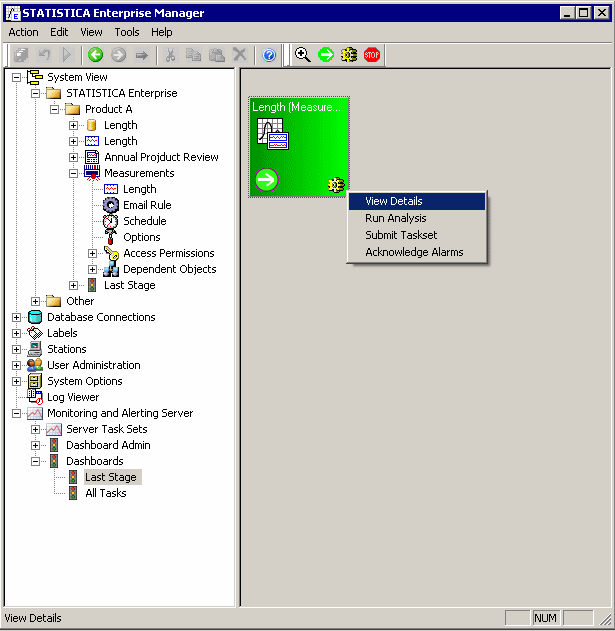Select the Last Stage dashboard under Dashboards
Viewport: 615px width, 631px height.
(x=111, y=477)
